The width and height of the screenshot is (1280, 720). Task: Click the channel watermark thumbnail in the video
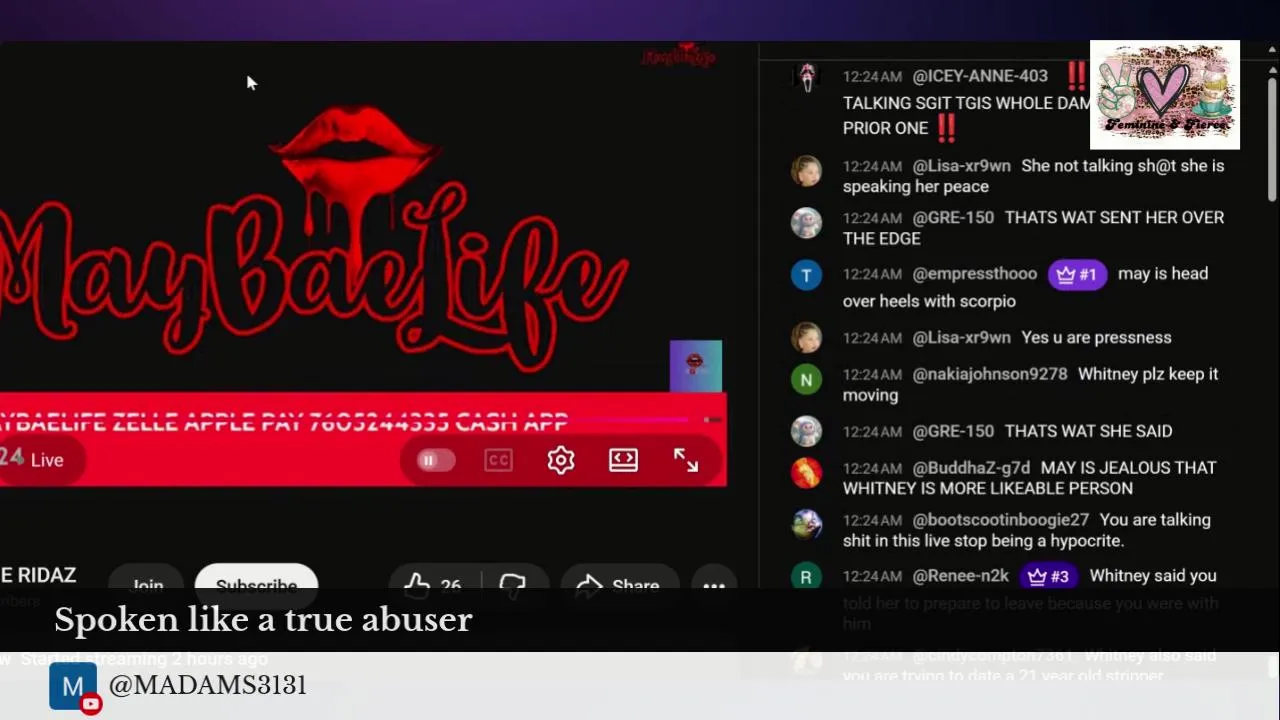(x=696, y=366)
